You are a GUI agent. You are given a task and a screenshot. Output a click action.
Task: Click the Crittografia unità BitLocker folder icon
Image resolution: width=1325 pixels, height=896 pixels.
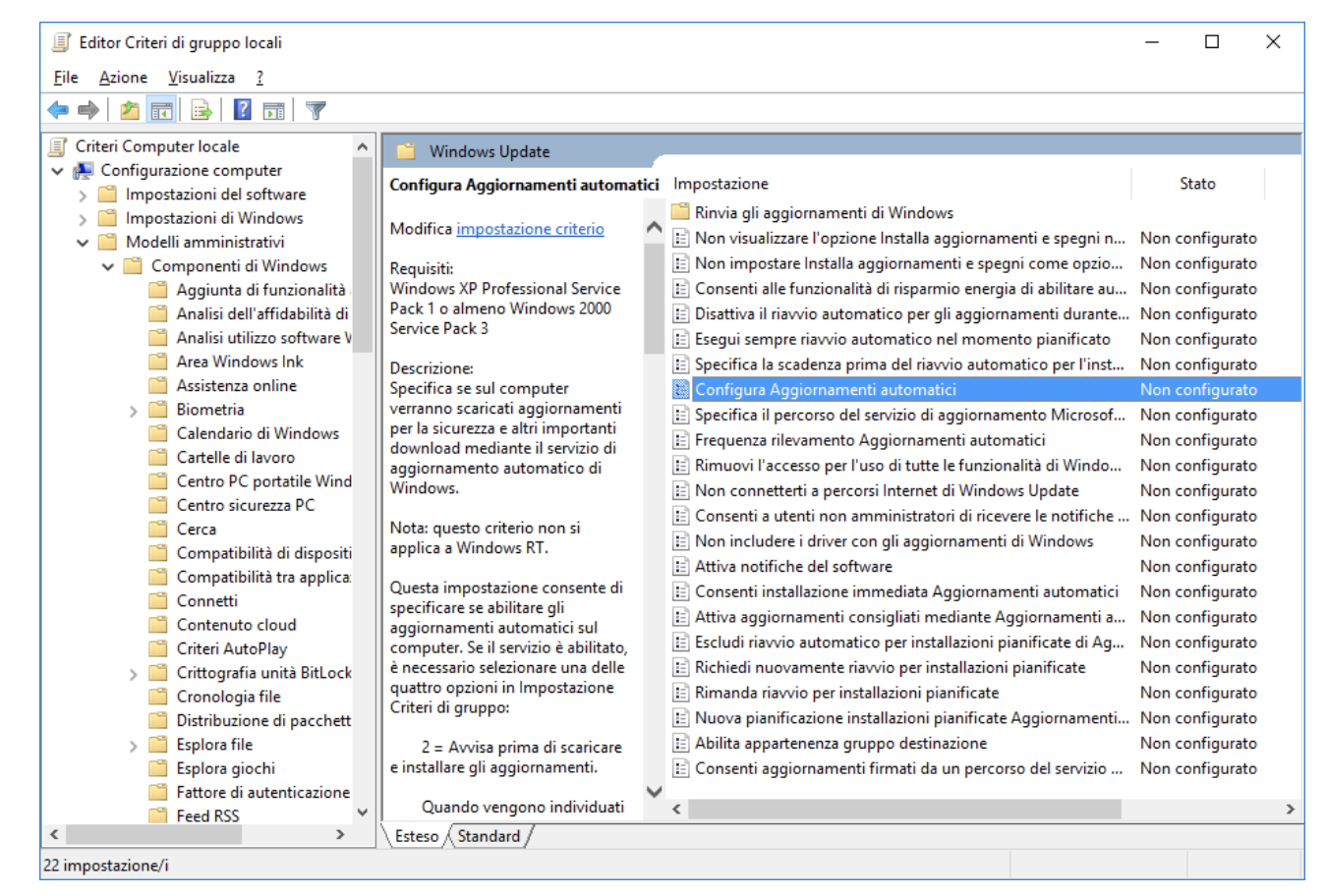157,673
